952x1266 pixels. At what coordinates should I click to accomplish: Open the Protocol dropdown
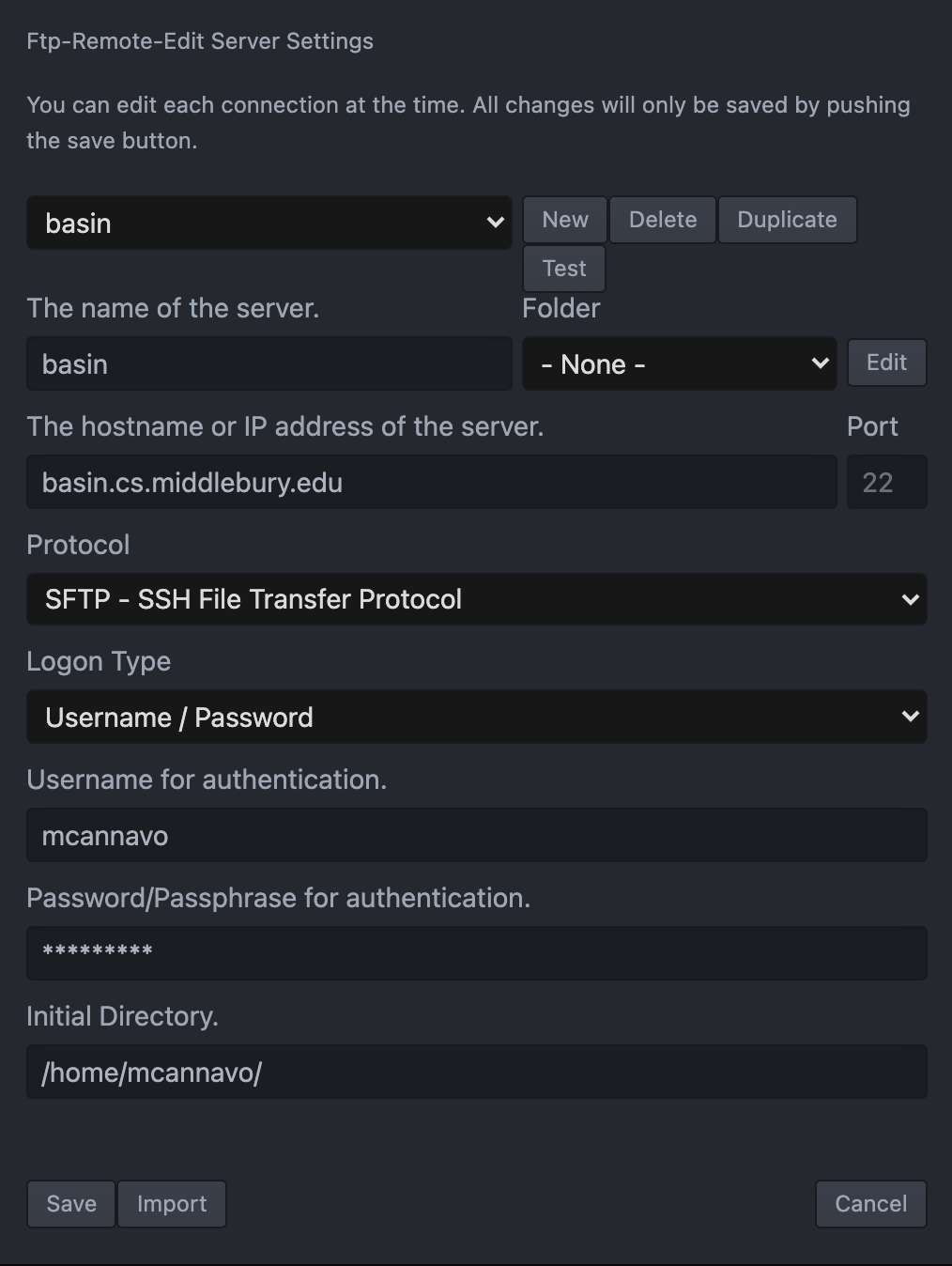(477, 599)
